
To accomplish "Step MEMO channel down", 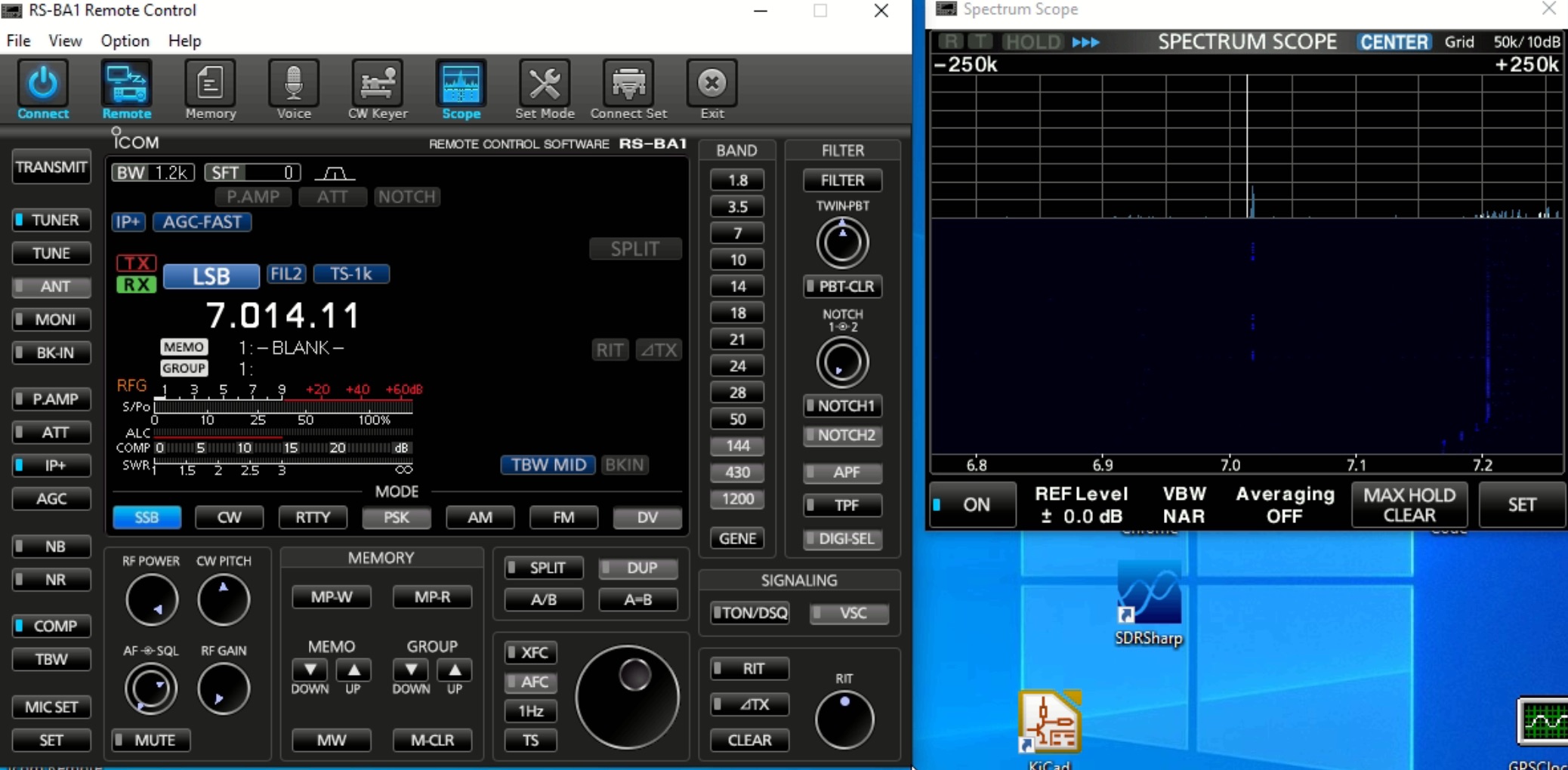I will (x=310, y=670).
